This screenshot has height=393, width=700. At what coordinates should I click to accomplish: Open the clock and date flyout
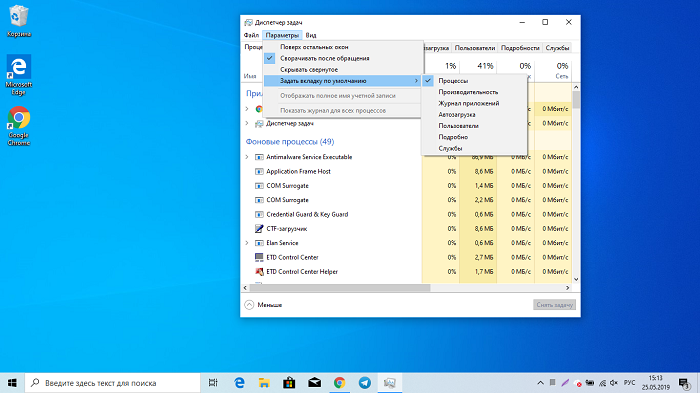click(x=656, y=383)
